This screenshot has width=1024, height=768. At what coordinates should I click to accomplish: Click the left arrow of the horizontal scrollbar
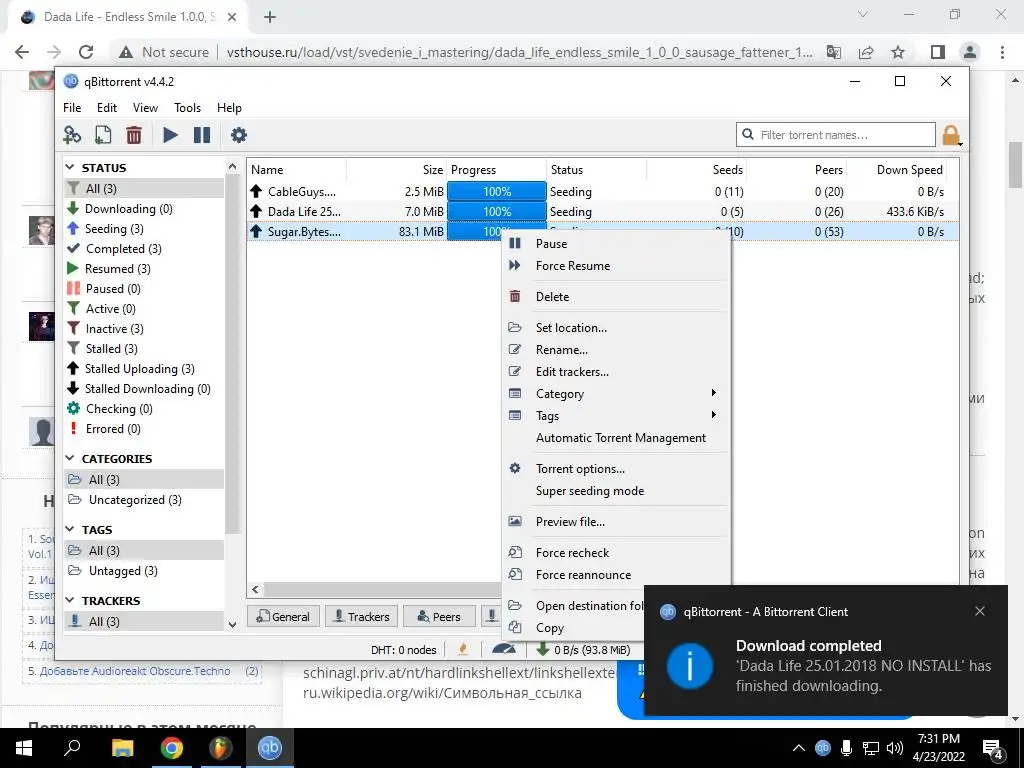point(255,589)
